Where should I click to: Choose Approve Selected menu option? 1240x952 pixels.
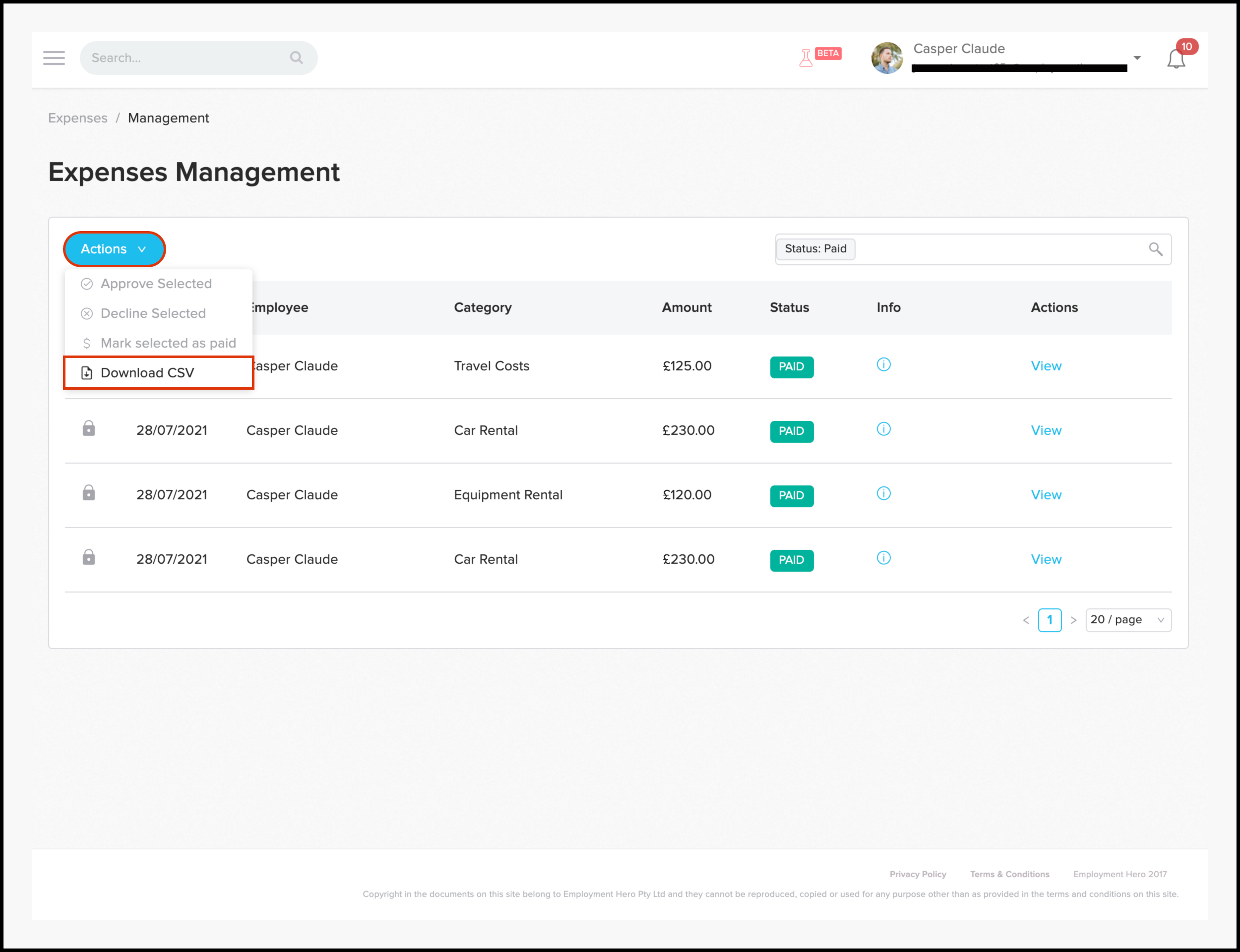(x=156, y=284)
